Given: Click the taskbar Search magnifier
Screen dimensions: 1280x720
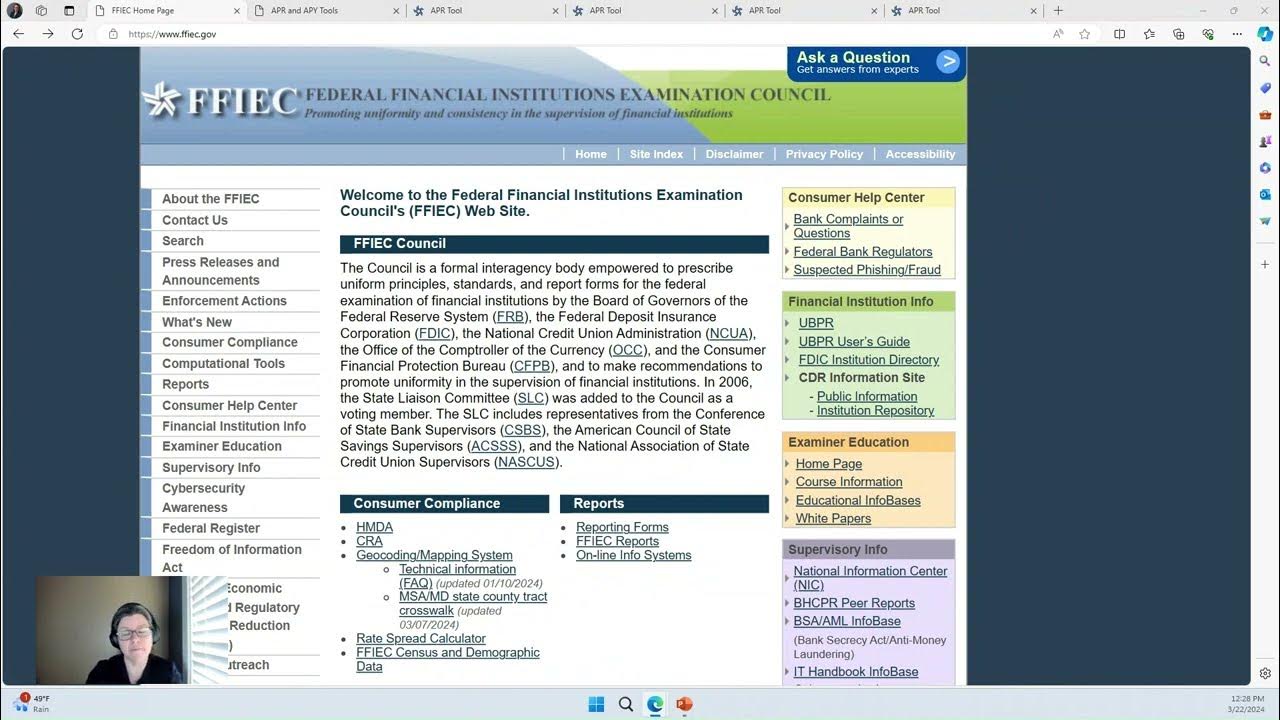Looking at the screenshot, I should [x=626, y=704].
